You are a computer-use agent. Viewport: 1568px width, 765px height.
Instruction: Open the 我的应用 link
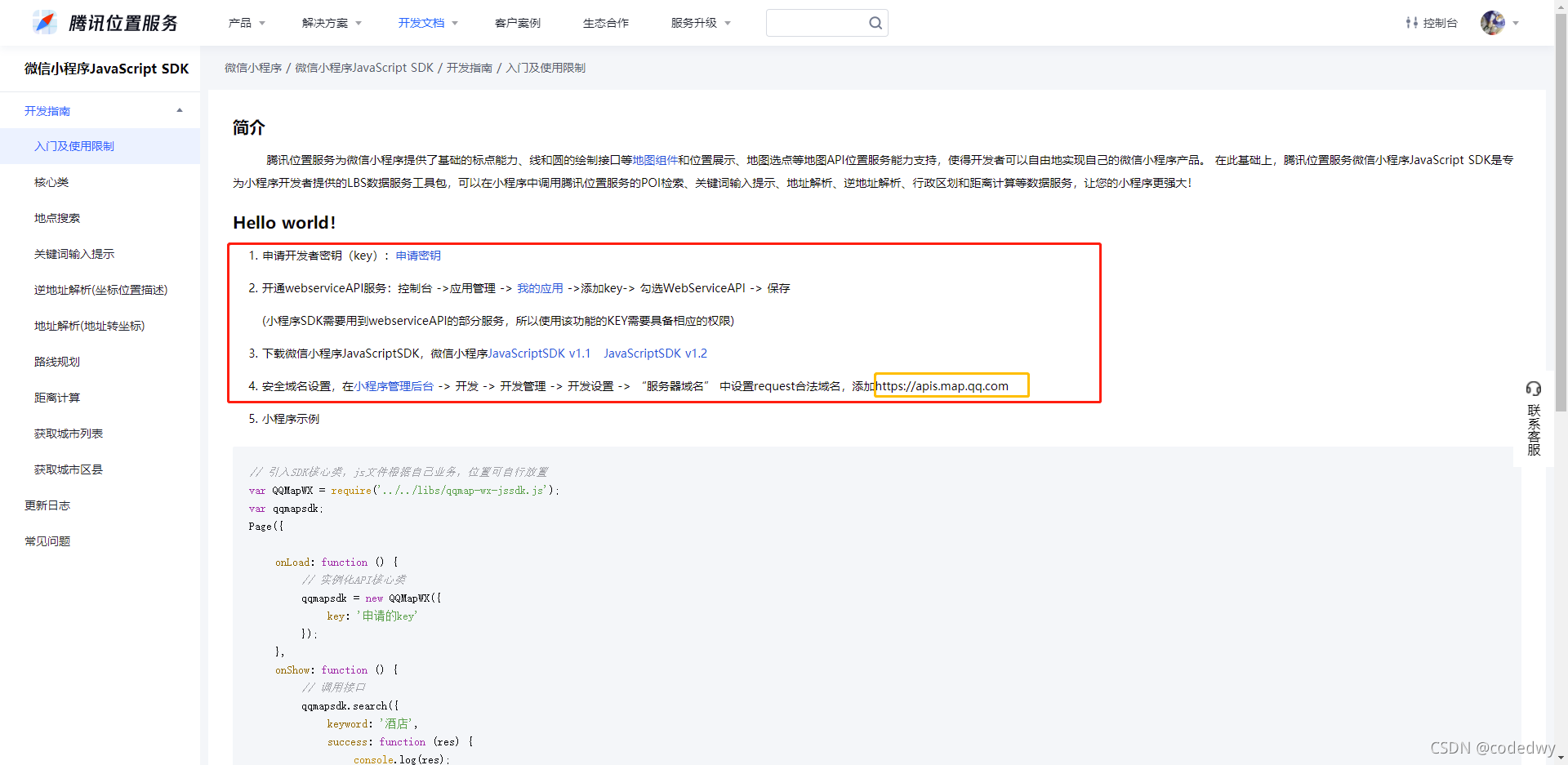[x=540, y=287]
